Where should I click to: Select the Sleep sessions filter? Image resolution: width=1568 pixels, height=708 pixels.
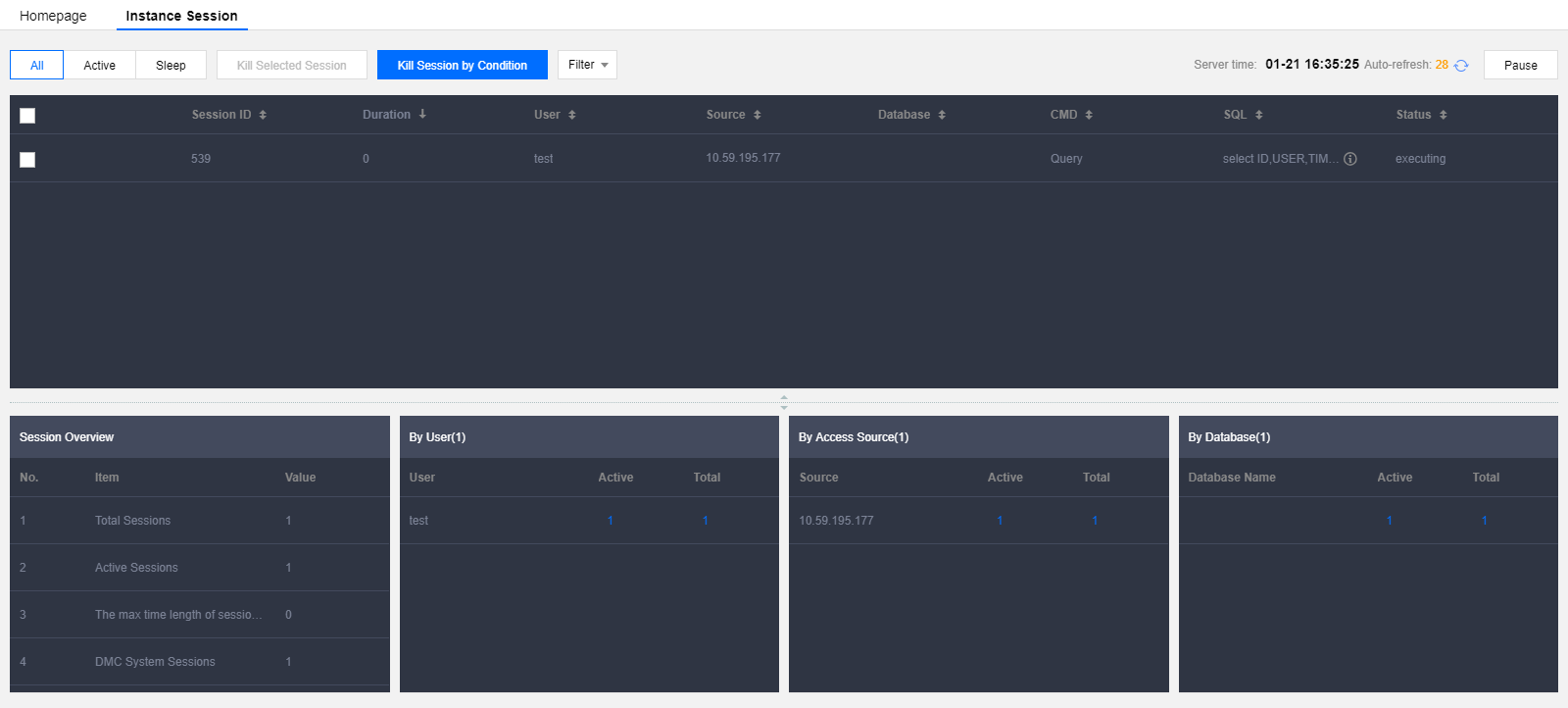pos(171,66)
